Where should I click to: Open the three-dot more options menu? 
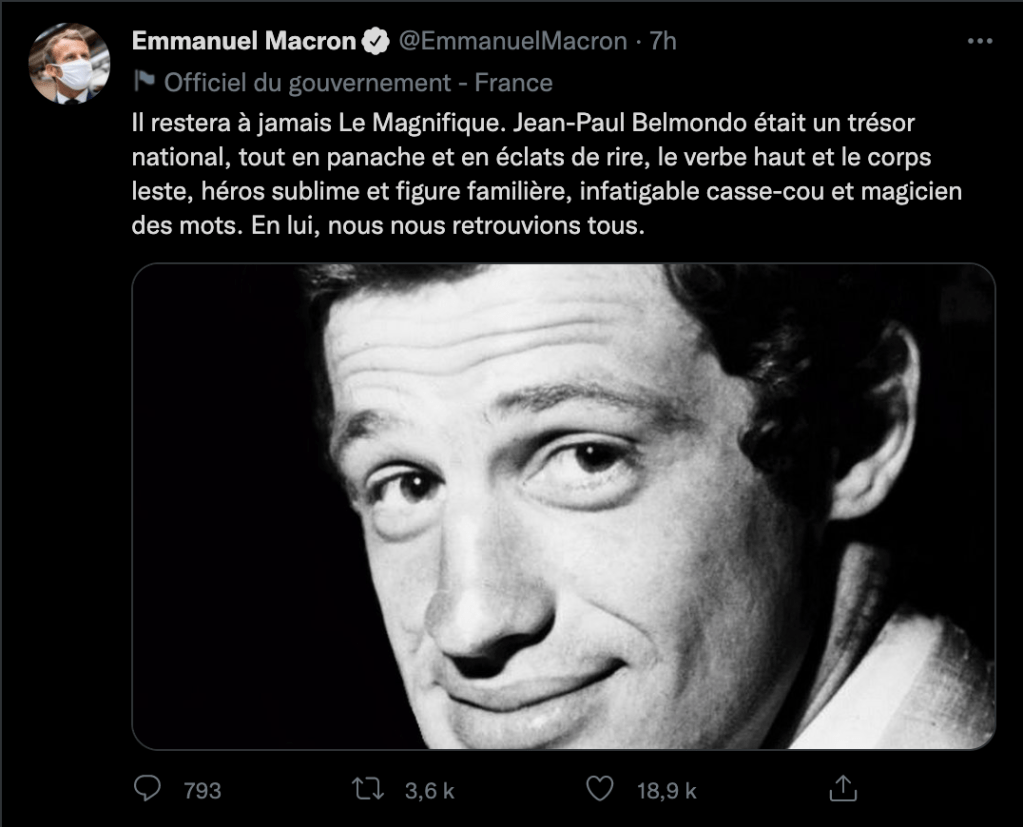tap(979, 42)
